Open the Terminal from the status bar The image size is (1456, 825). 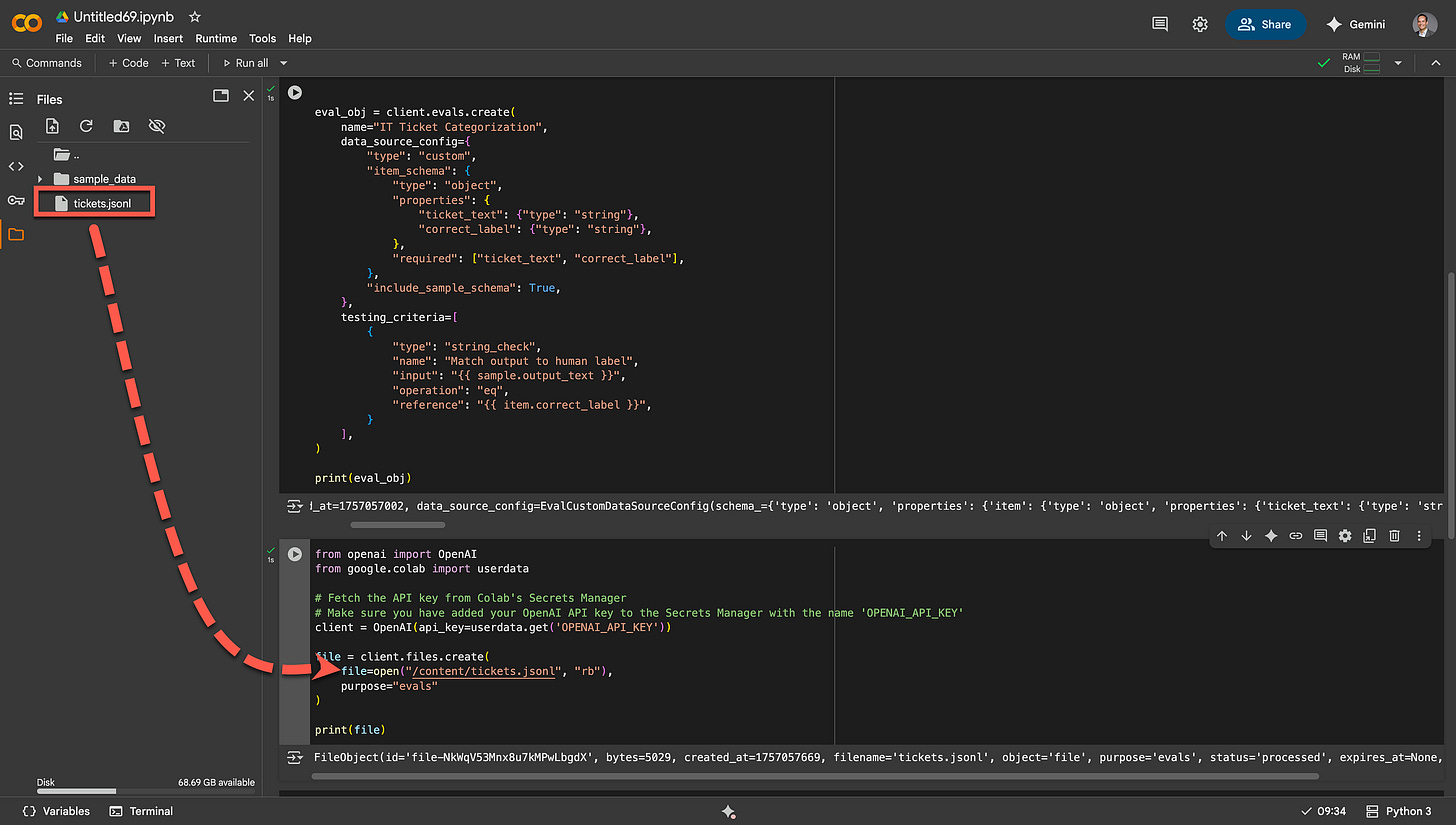[141, 811]
